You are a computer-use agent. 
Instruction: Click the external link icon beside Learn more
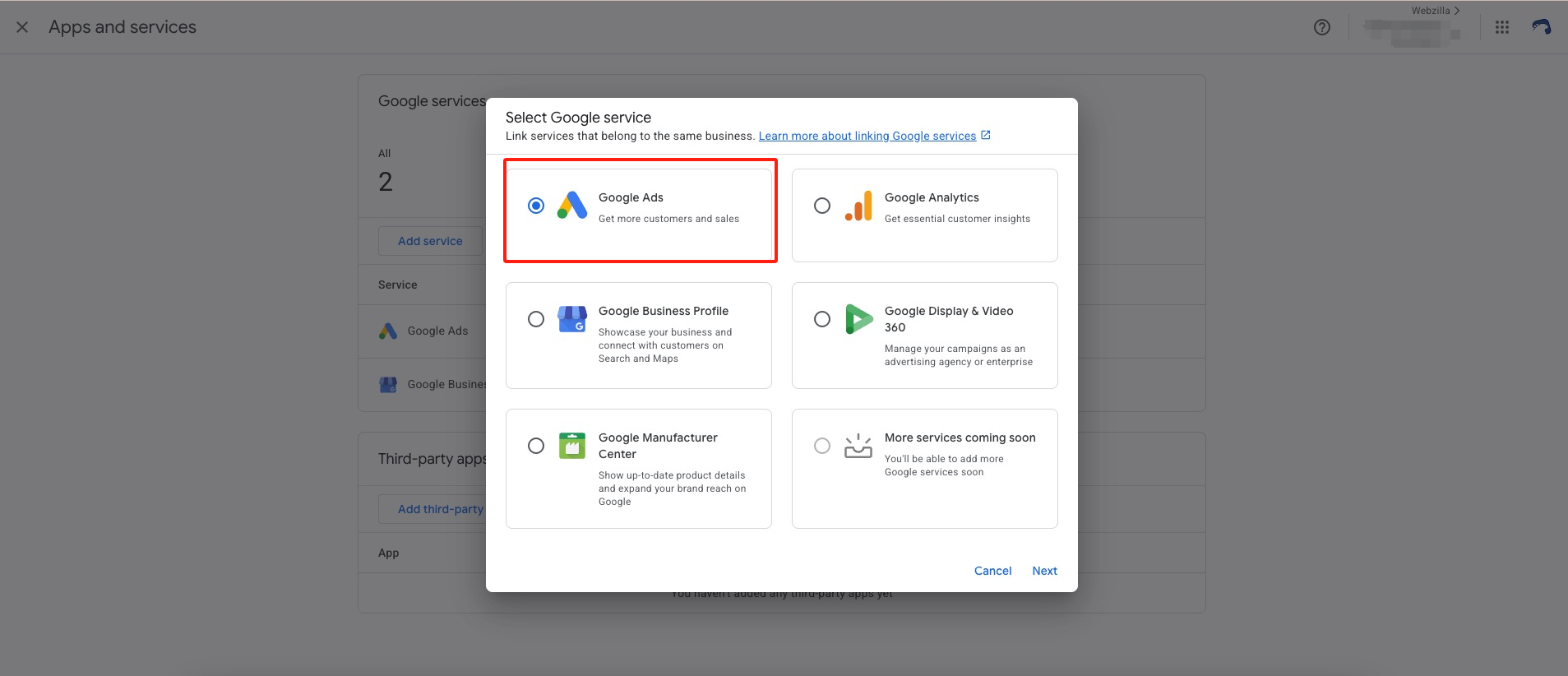(986, 136)
